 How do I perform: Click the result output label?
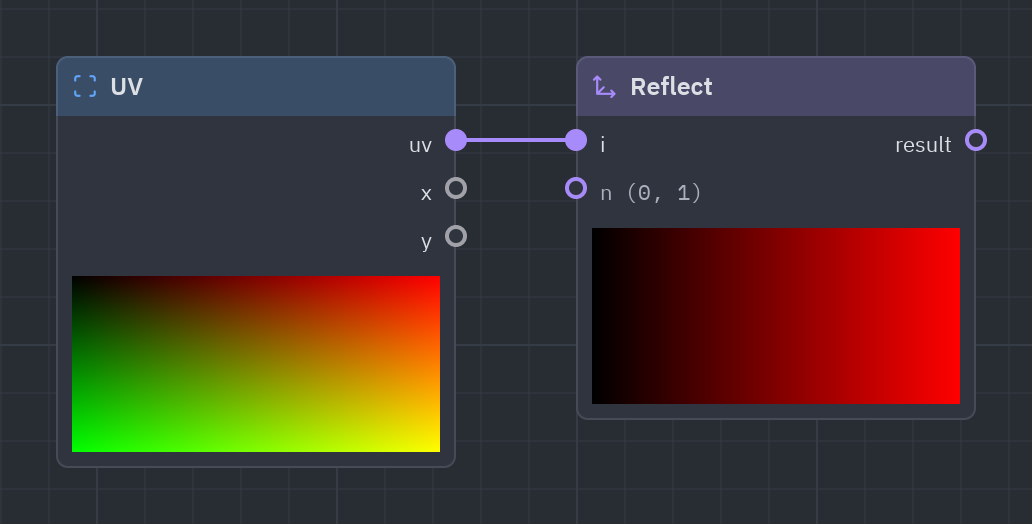point(923,145)
